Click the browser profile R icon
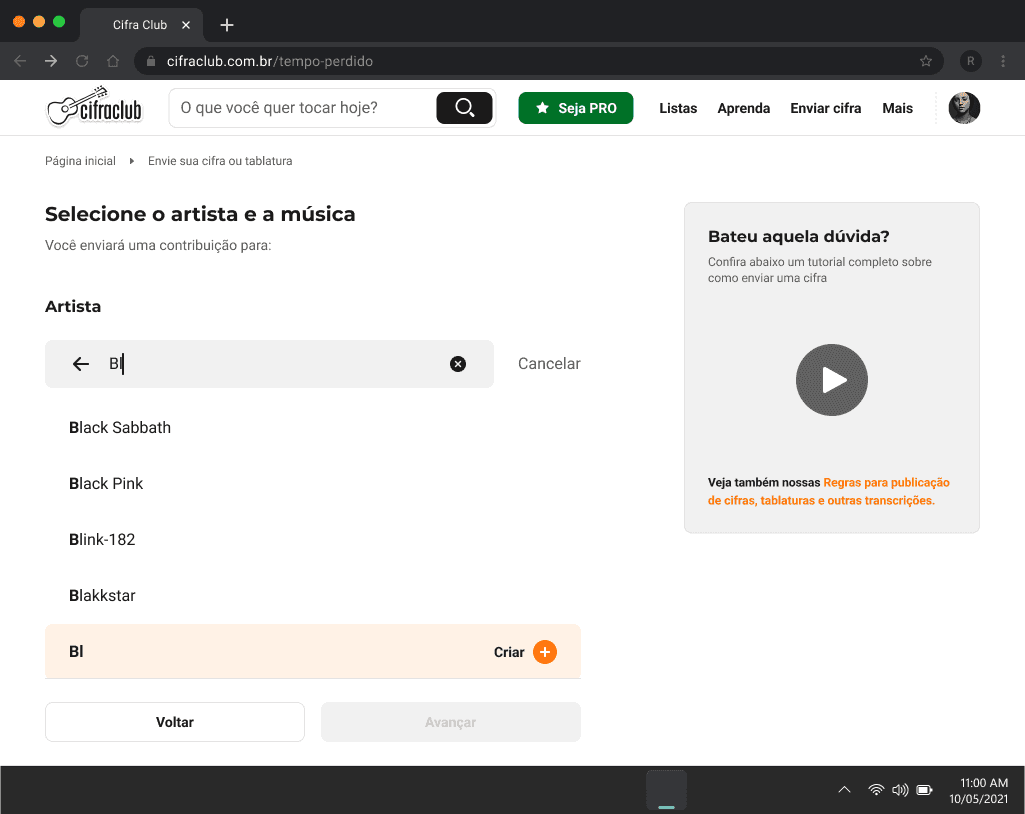The height and width of the screenshot is (814, 1025). click(x=971, y=61)
